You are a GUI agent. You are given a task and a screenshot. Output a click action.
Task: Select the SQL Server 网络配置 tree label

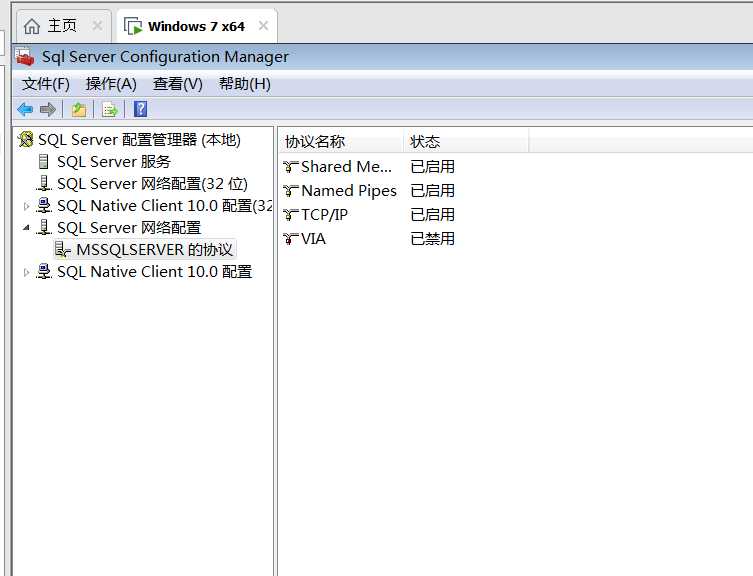pos(129,228)
